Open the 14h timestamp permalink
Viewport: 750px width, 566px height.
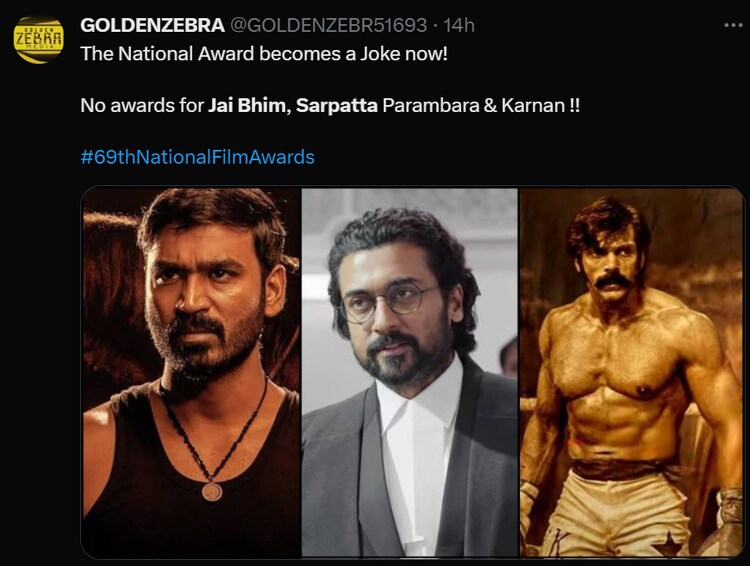[x=459, y=24]
